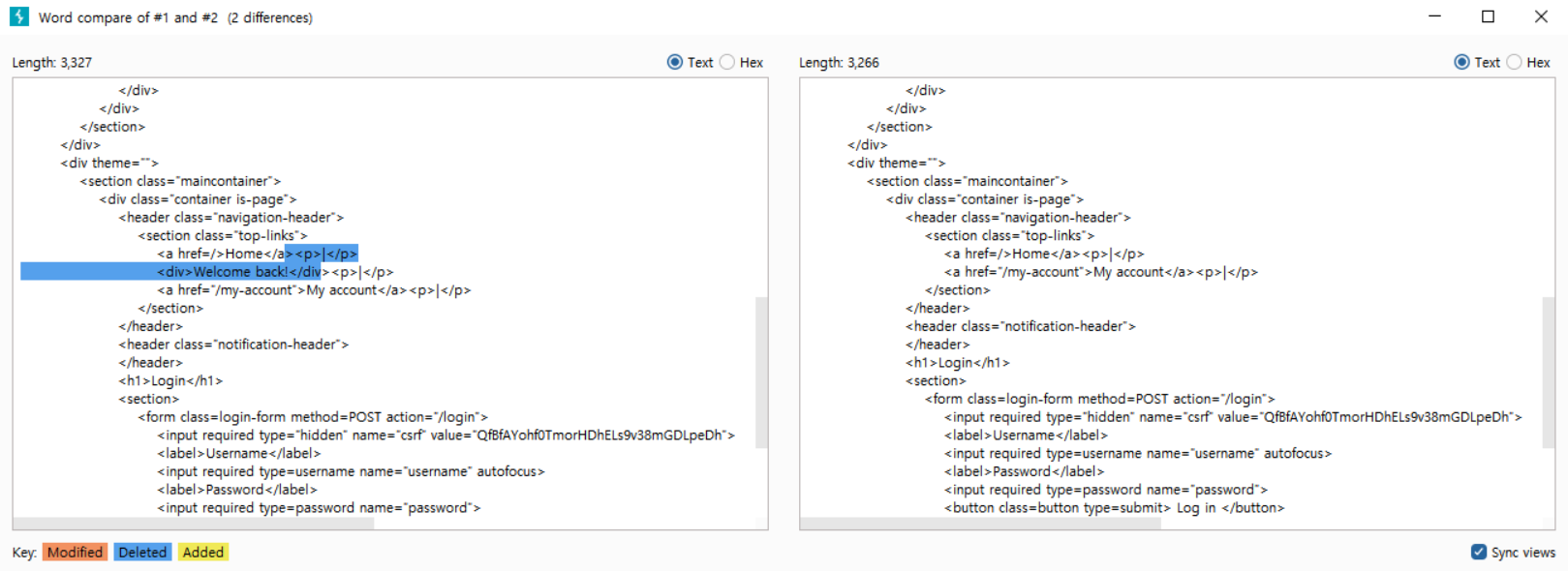This screenshot has width=1568, height=571.
Task: Click the Burp Suite app icon in title bar
Action: [19, 16]
